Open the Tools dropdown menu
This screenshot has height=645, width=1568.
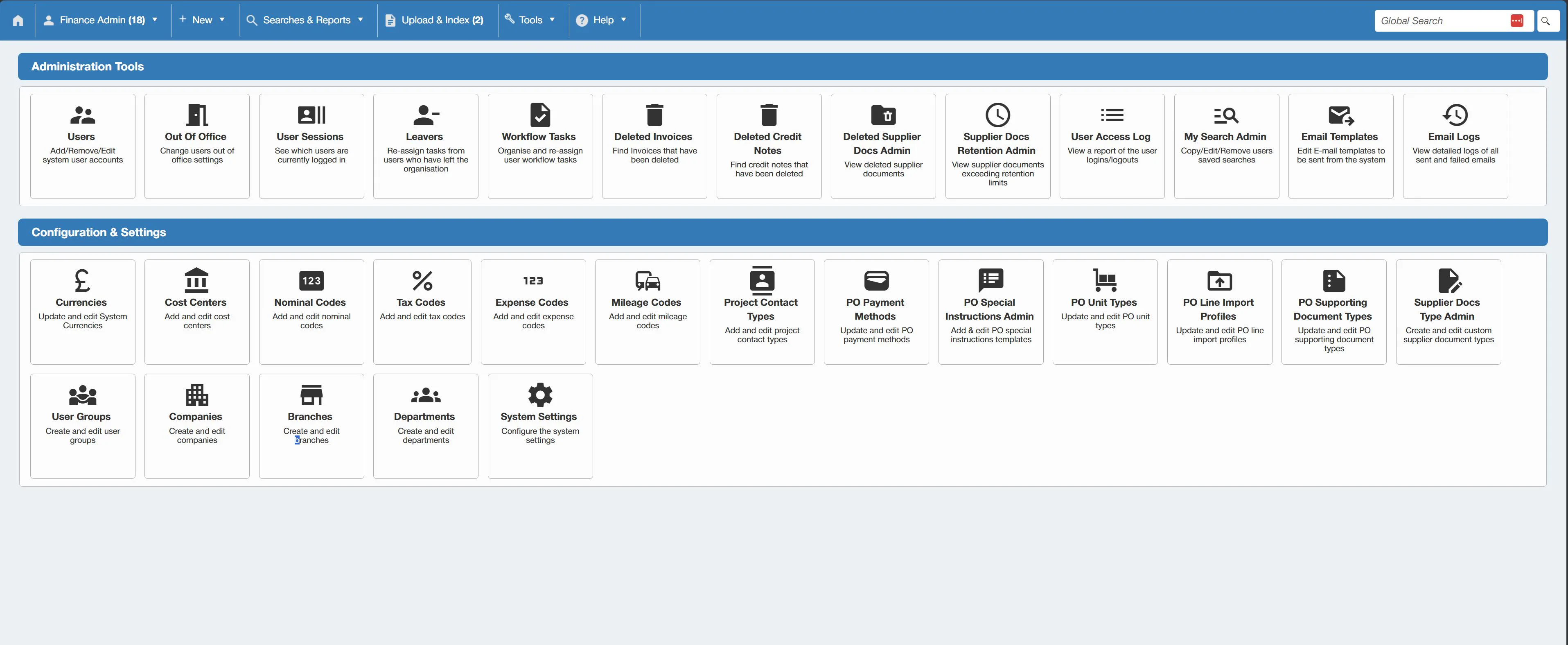(530, 20)
